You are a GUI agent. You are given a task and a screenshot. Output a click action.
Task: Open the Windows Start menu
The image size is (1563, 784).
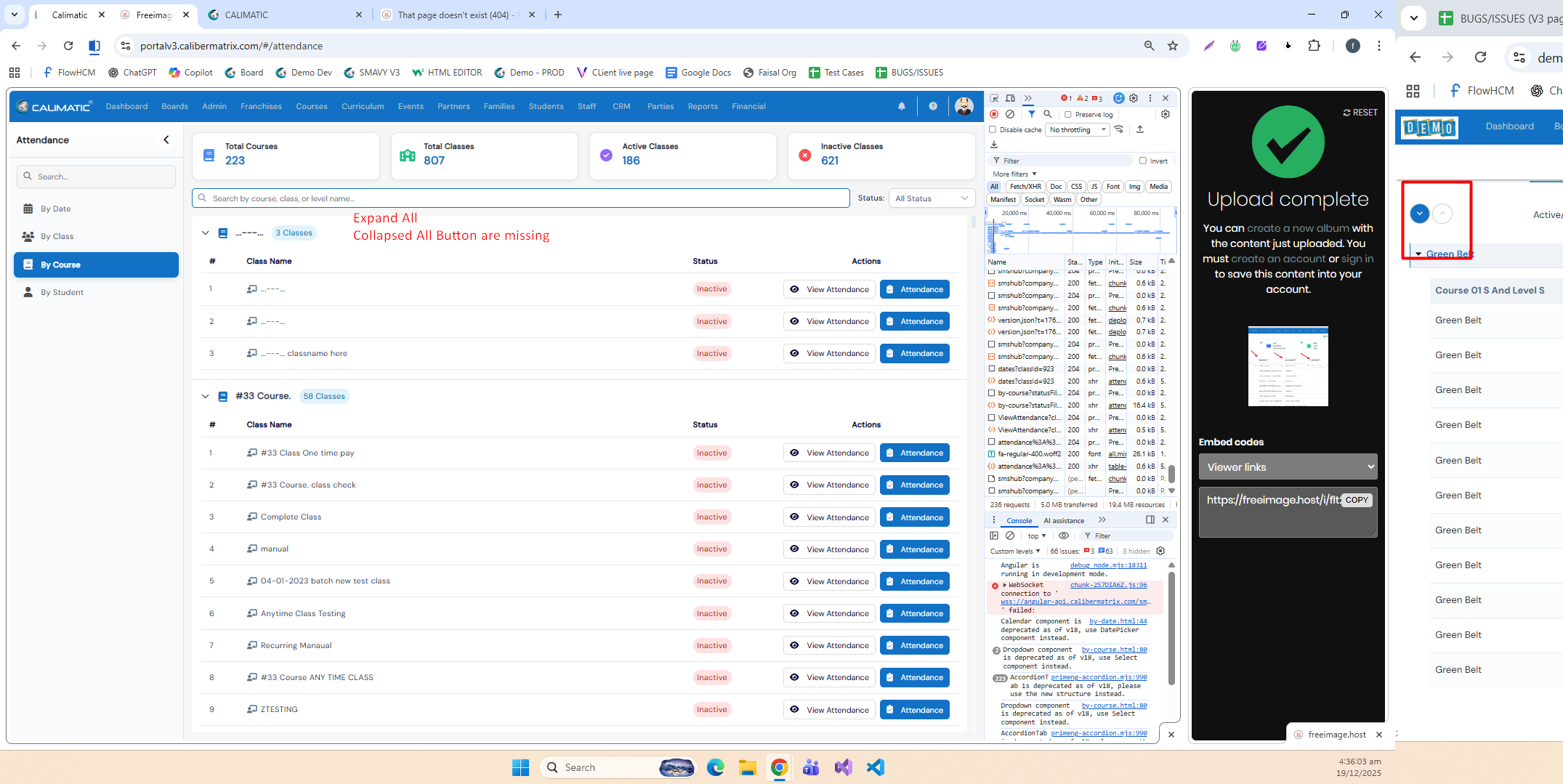(520, 767)
